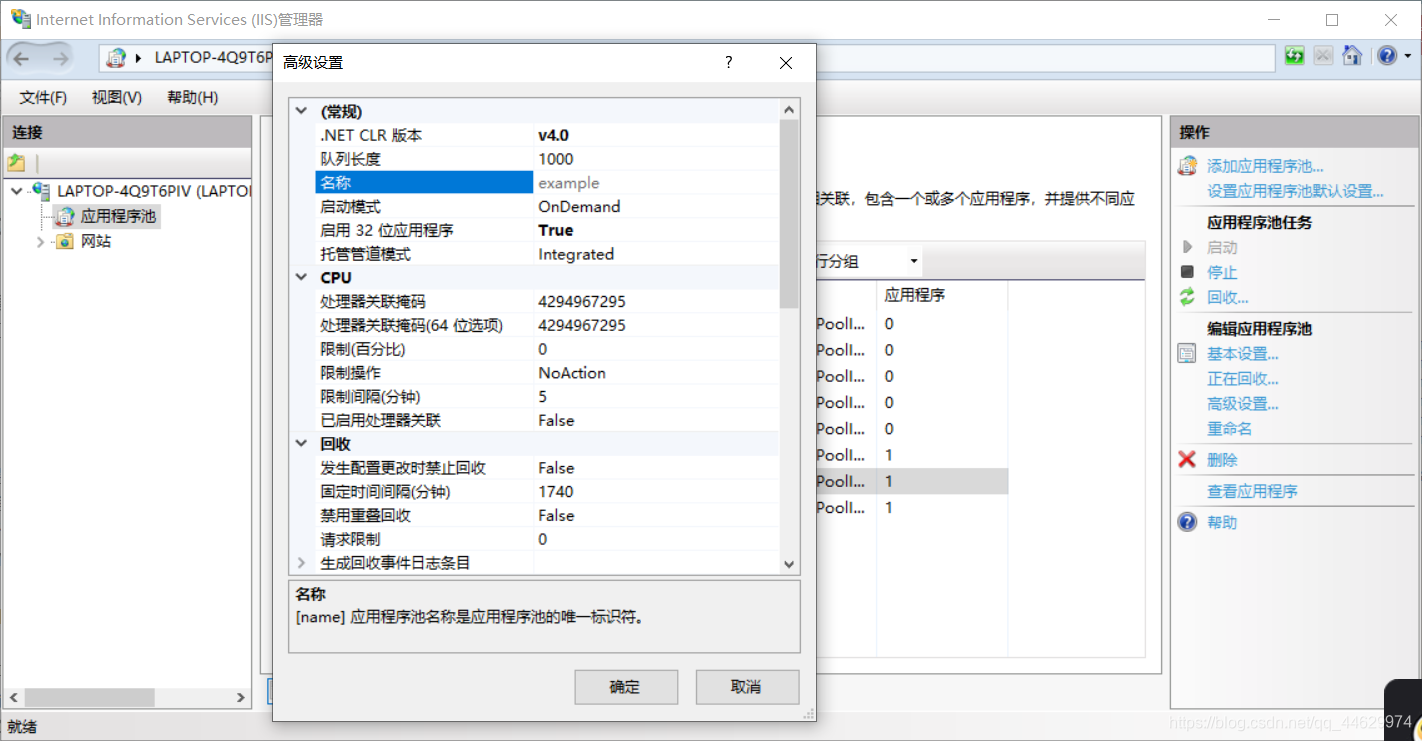Click the 确定 button to confirm settings
This screenshot has height=741, width=1422.
pyautogui.click(x=626, y=687)
